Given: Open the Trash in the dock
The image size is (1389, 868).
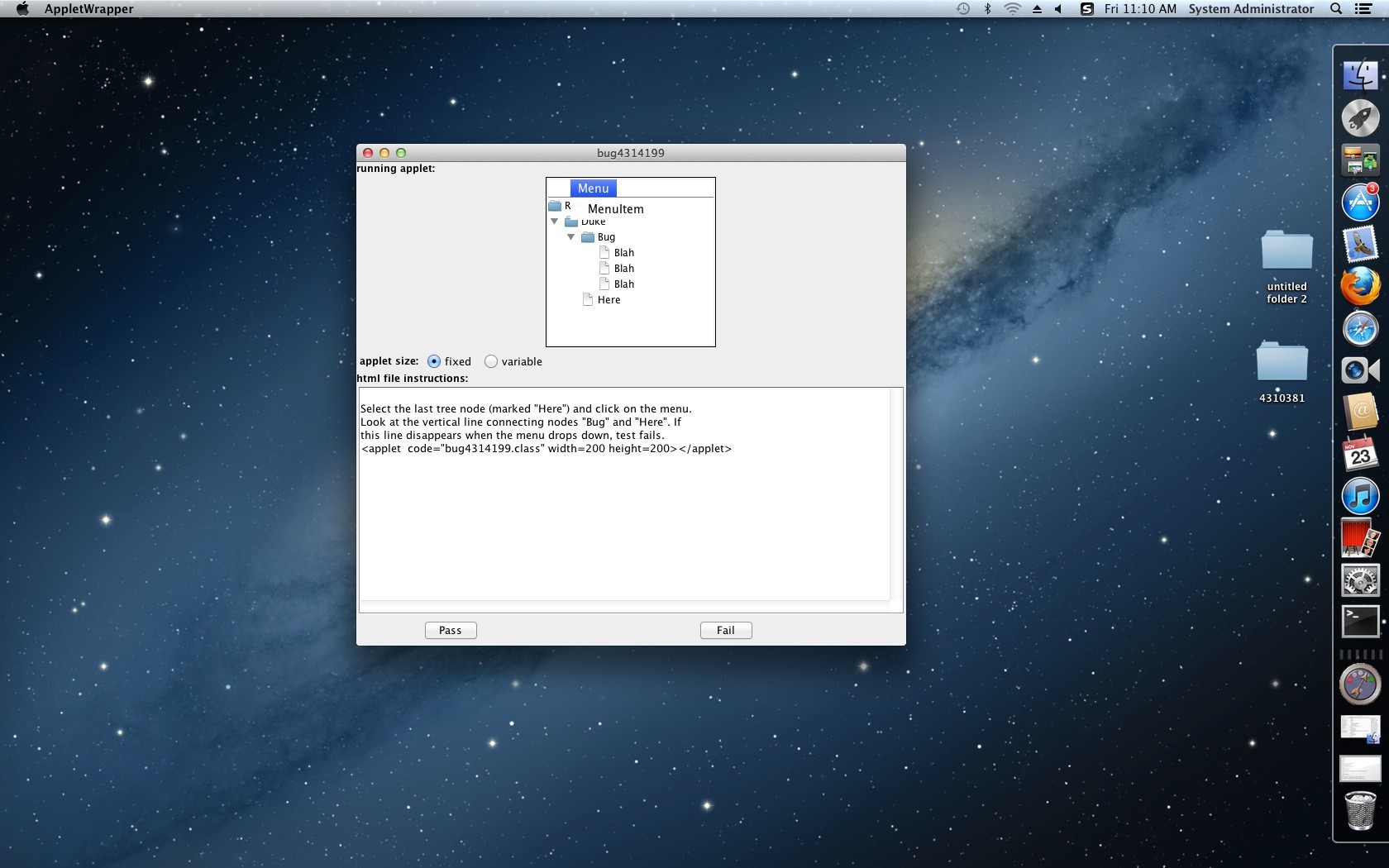Looking at the screenshot, I should 1360,810.
